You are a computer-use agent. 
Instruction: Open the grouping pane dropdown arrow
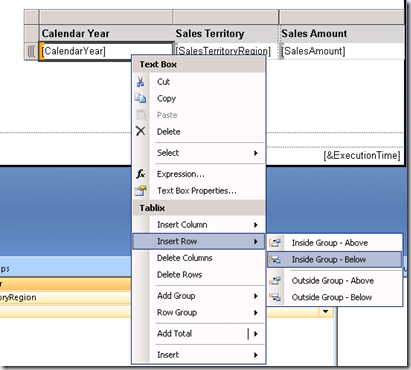pyautogui.click(x=326, y=312)
